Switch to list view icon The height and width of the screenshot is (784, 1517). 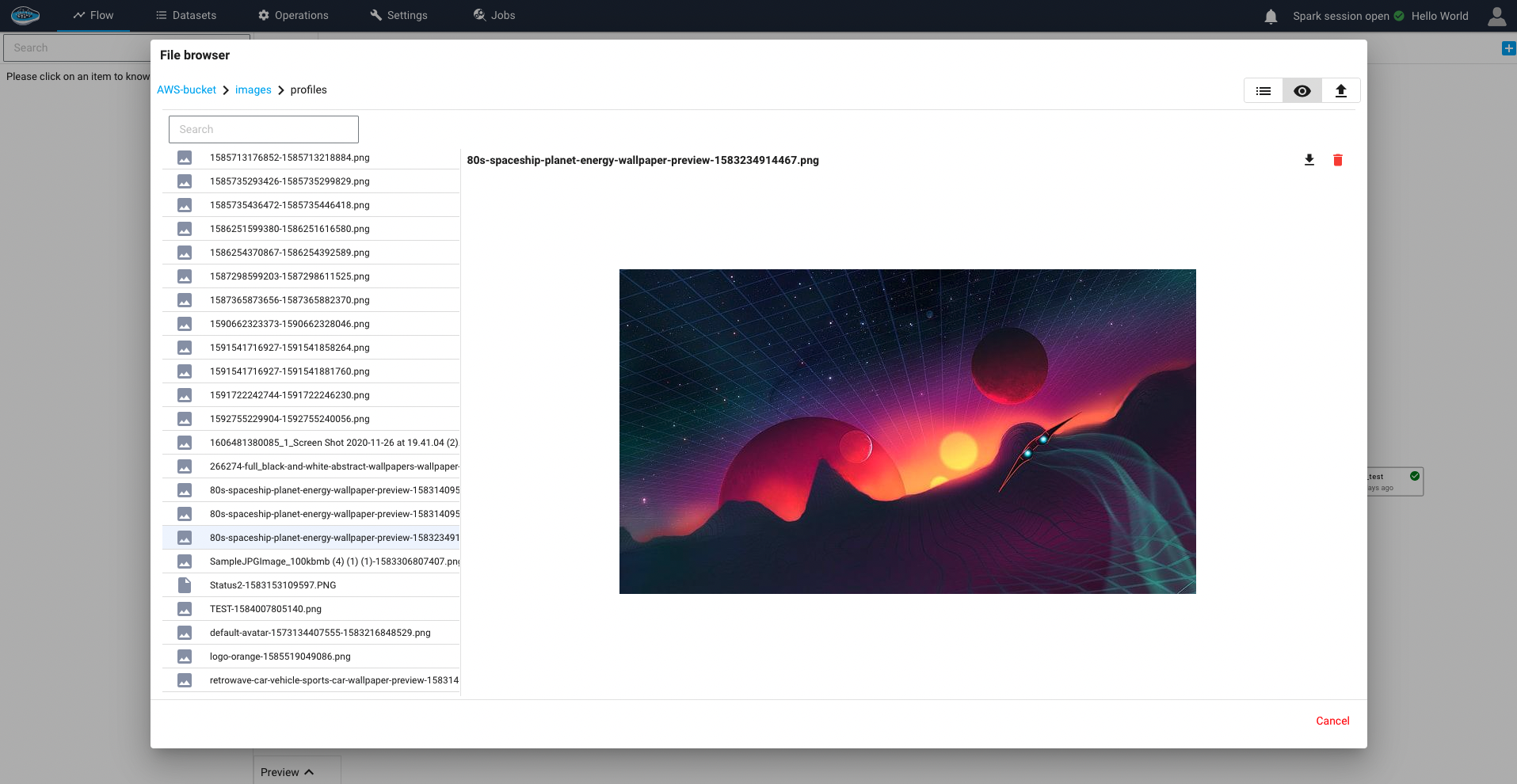[1264, 91]
